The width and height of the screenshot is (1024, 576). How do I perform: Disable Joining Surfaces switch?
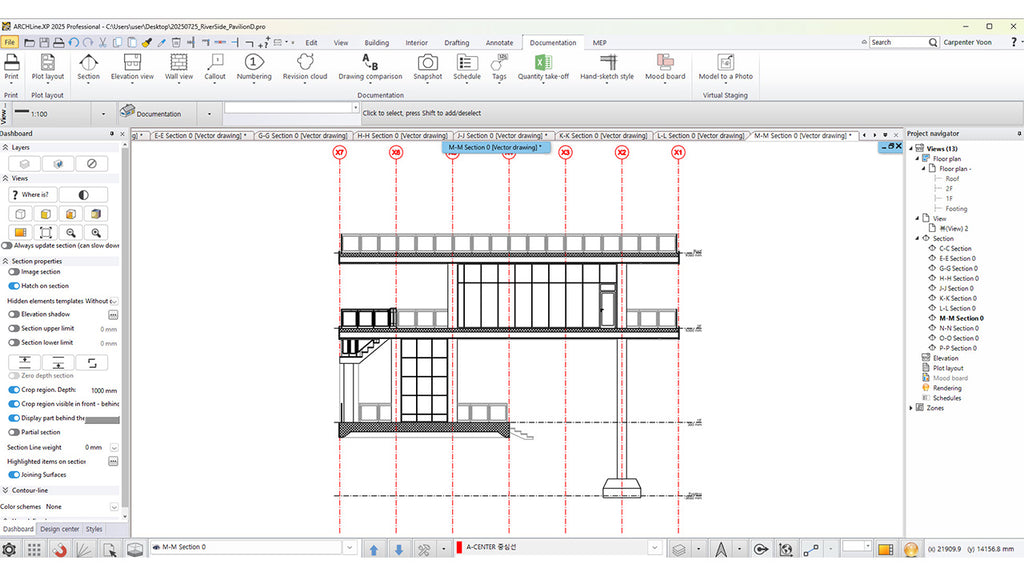14,475
